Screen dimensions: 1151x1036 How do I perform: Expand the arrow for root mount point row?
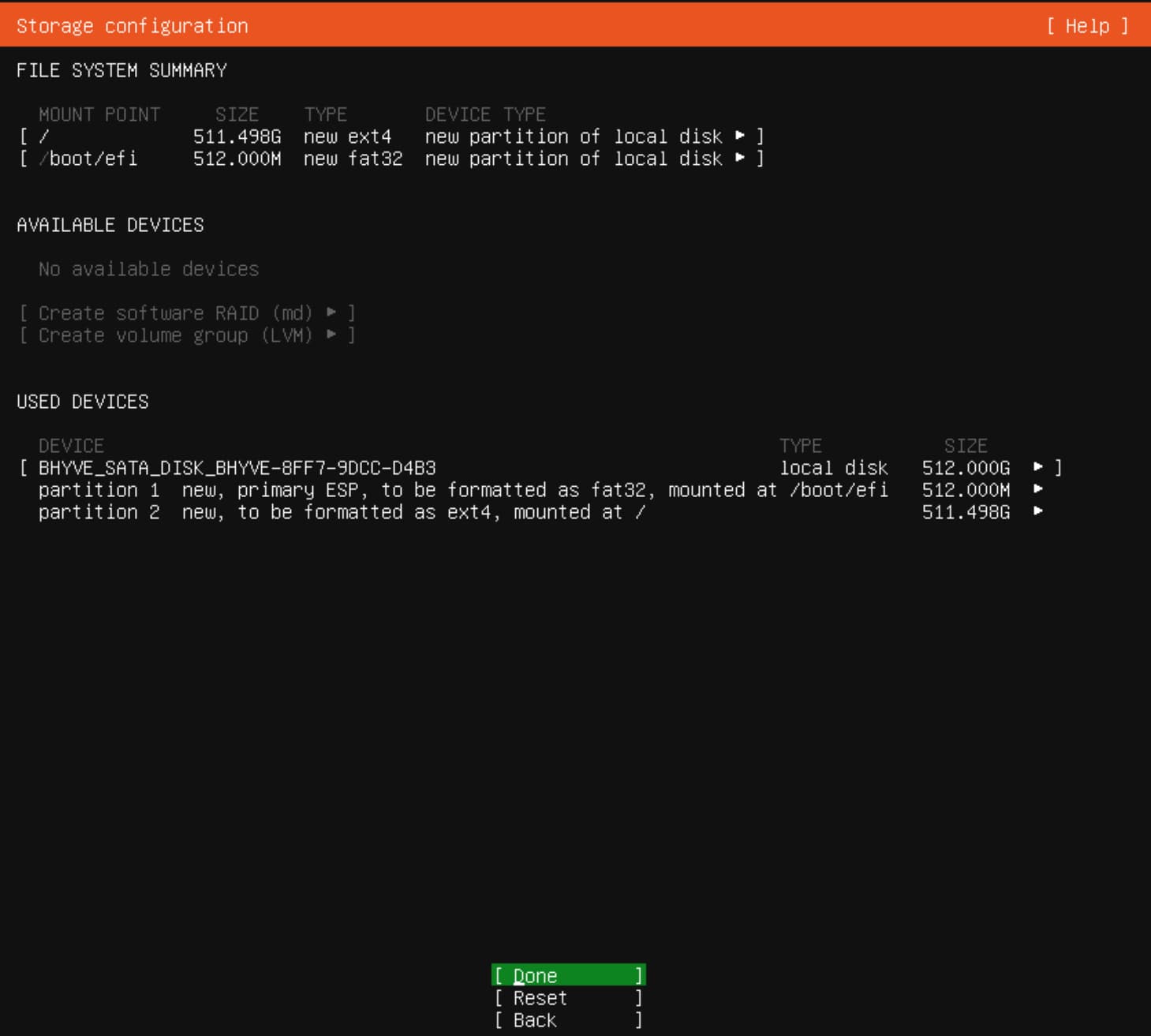pos(740,136)
